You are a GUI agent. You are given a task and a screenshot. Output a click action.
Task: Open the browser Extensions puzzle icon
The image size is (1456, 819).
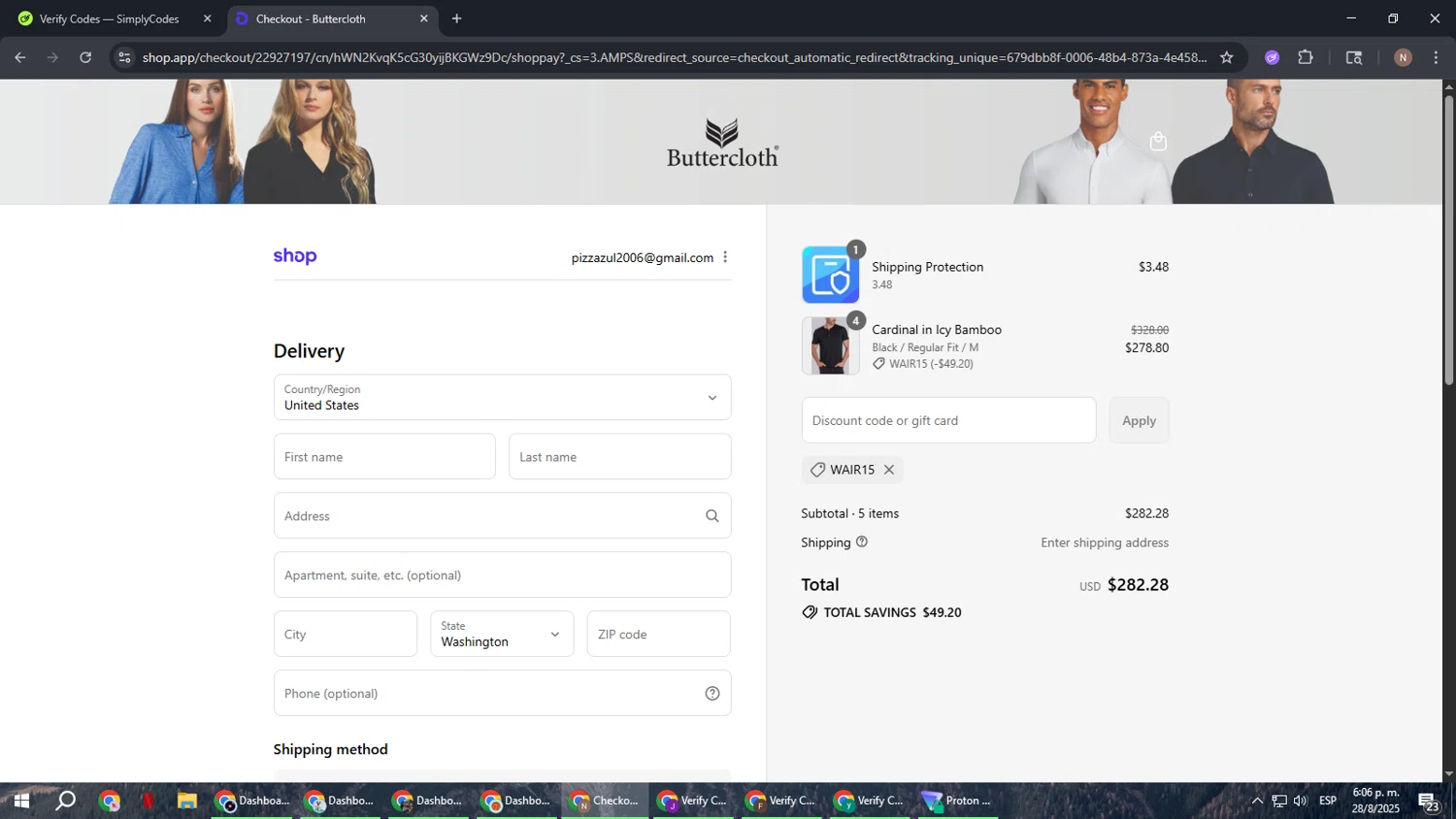click(x=1306, y=57)
